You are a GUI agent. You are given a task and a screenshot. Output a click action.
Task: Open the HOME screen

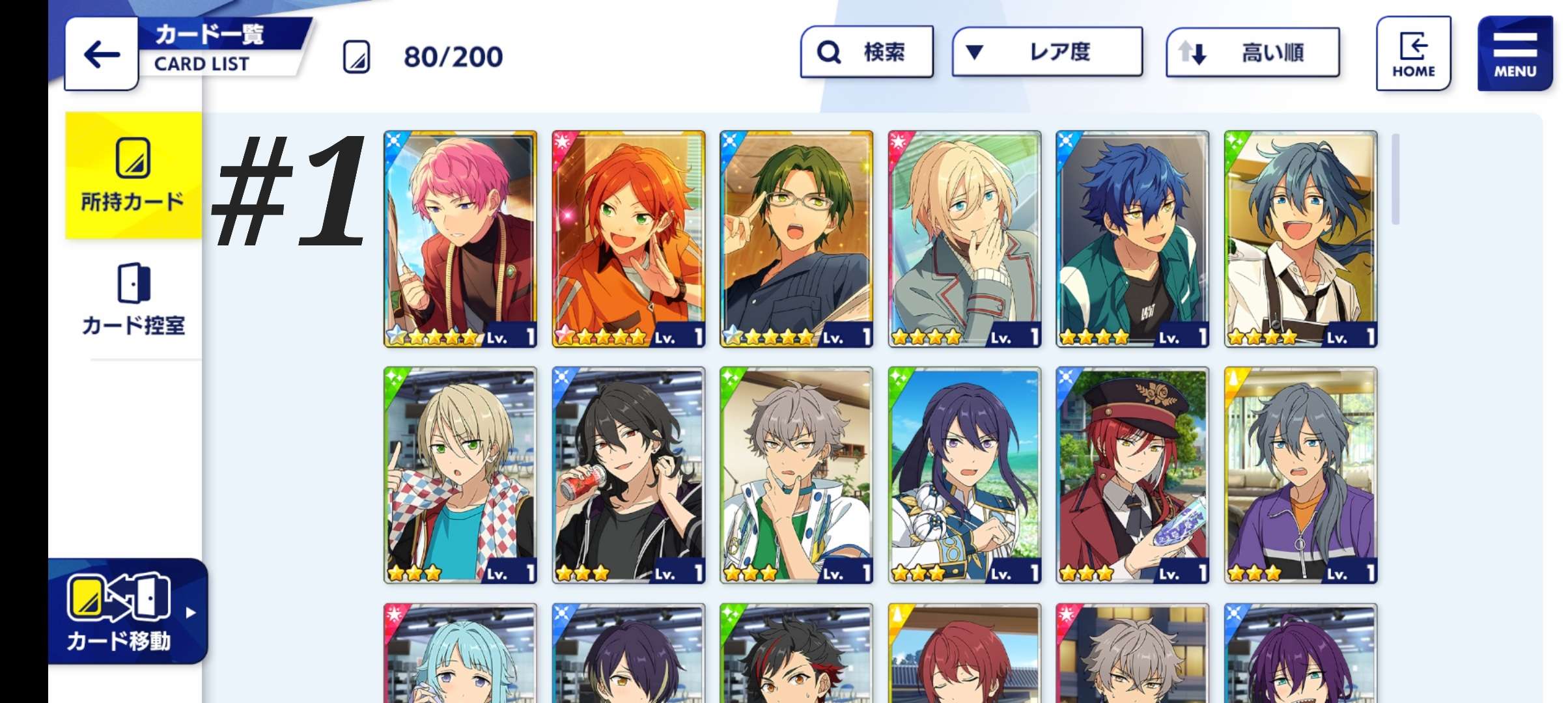pos(1414,53)
